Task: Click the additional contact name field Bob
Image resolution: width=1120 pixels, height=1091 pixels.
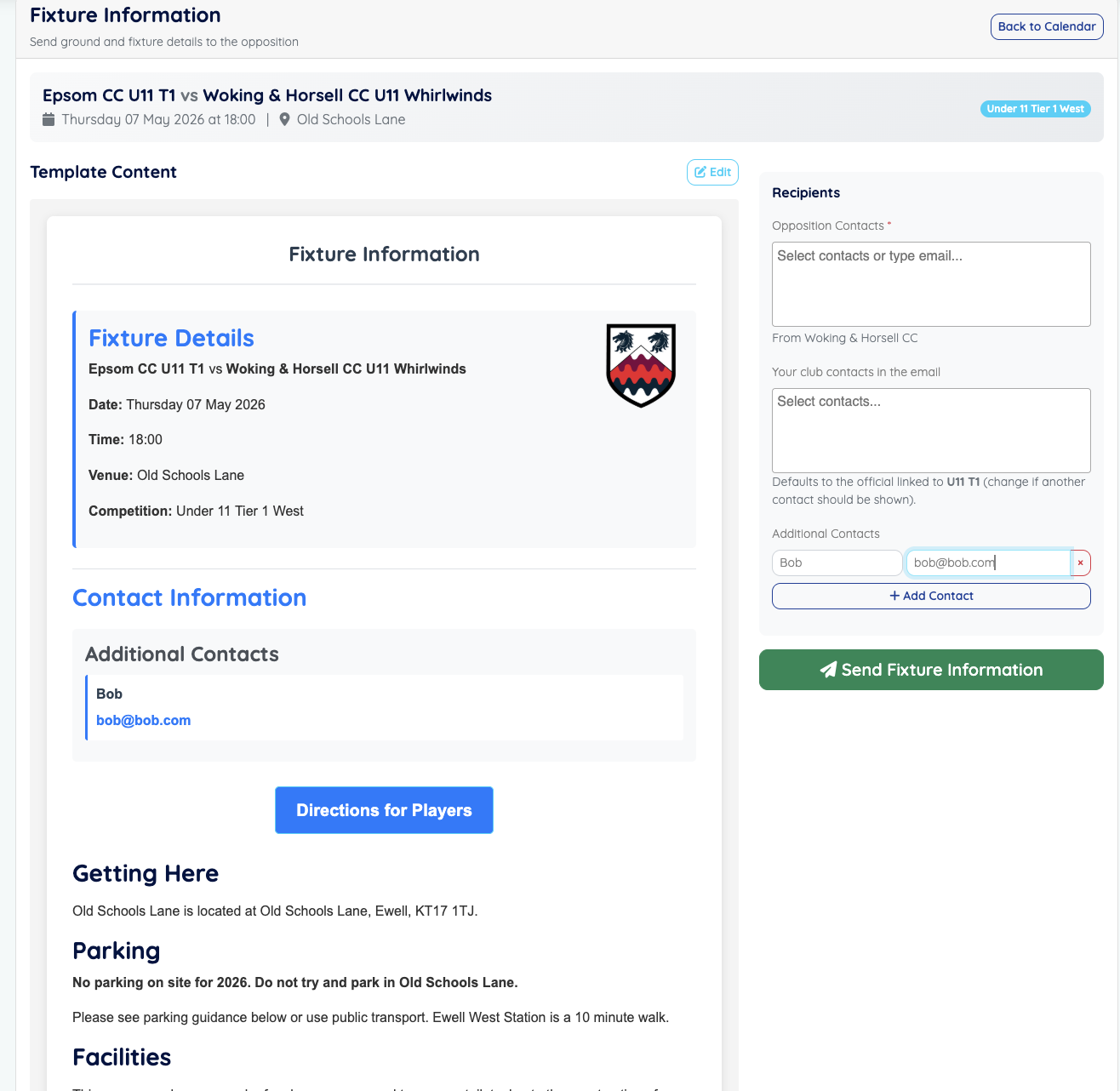Action: coord(837,563)
